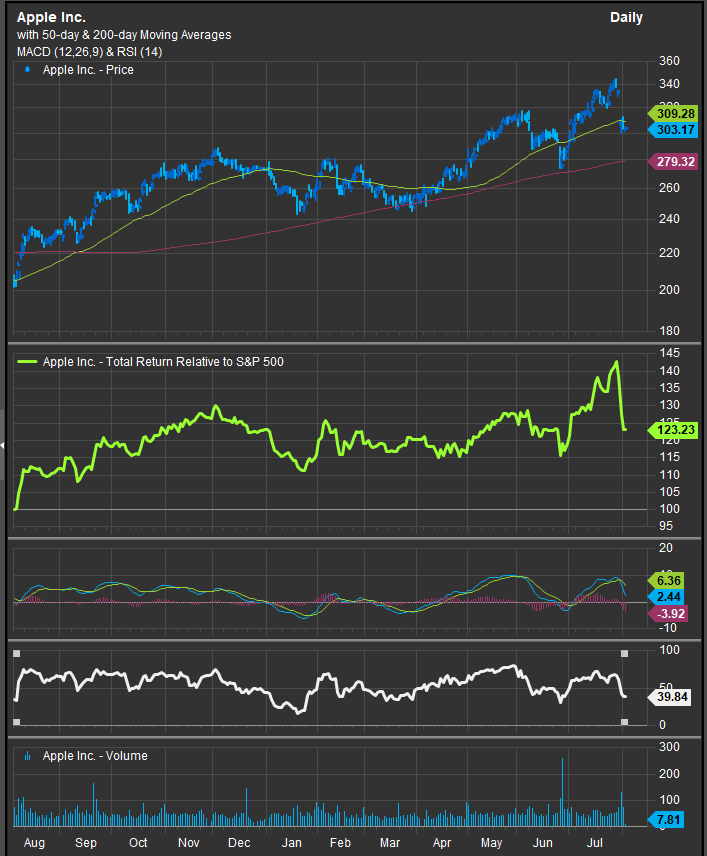Select the top-right handle square of the RSI panel
Viewport: 707px width, 856px height.
625,653
